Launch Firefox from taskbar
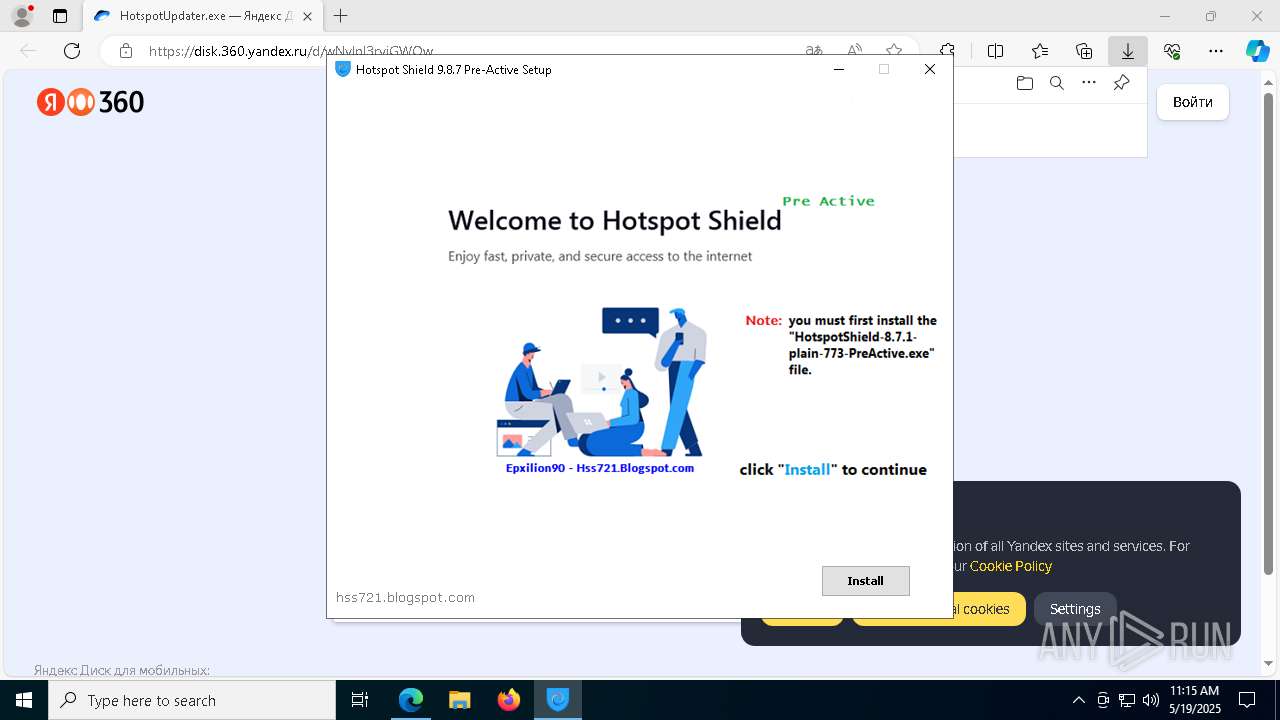 coord(509,700)
